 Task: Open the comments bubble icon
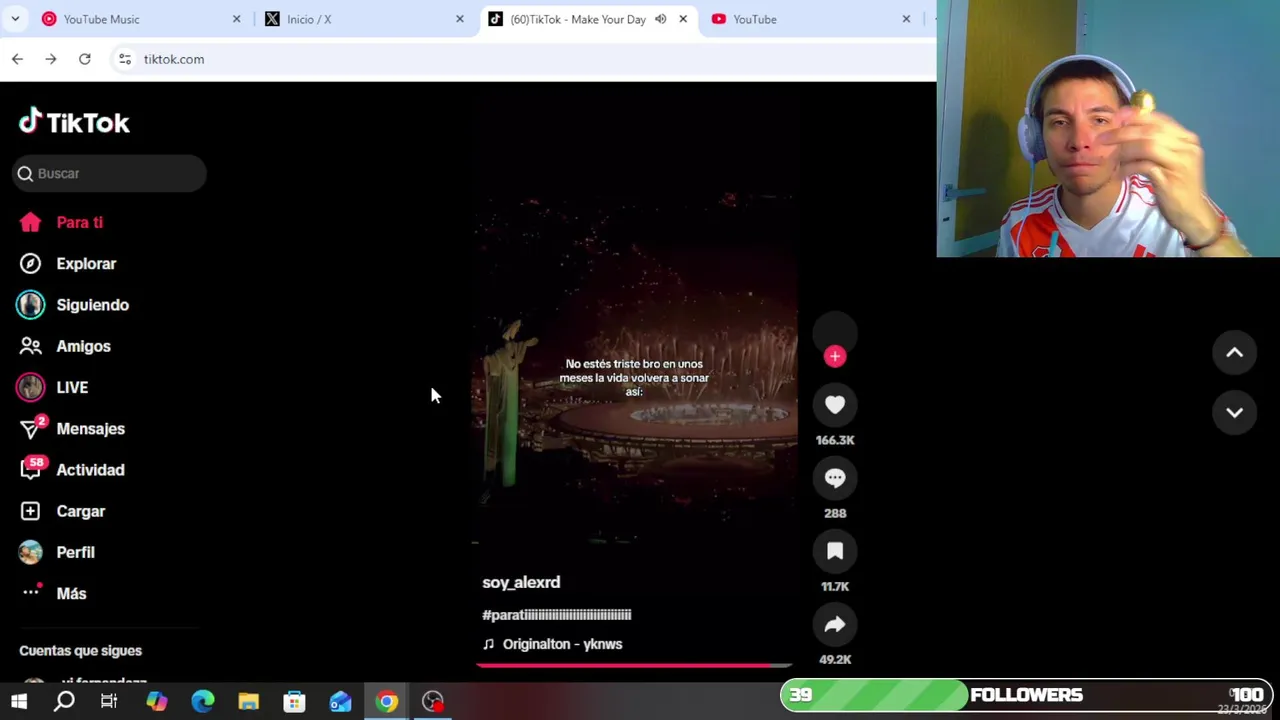pos(835,478)
